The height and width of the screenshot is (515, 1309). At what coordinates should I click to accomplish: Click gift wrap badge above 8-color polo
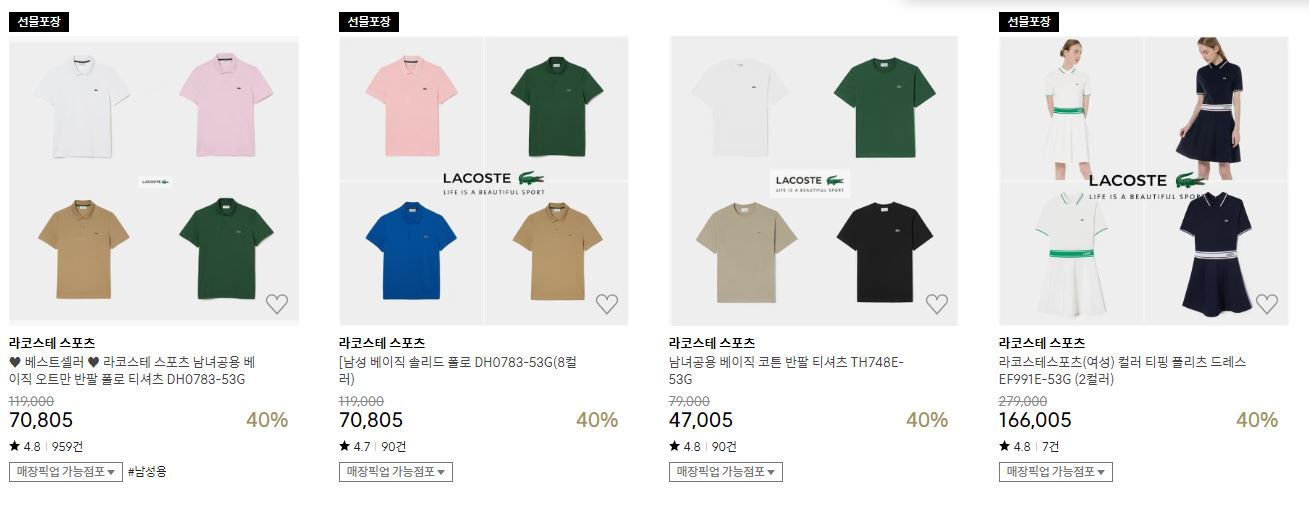[369, 21]
